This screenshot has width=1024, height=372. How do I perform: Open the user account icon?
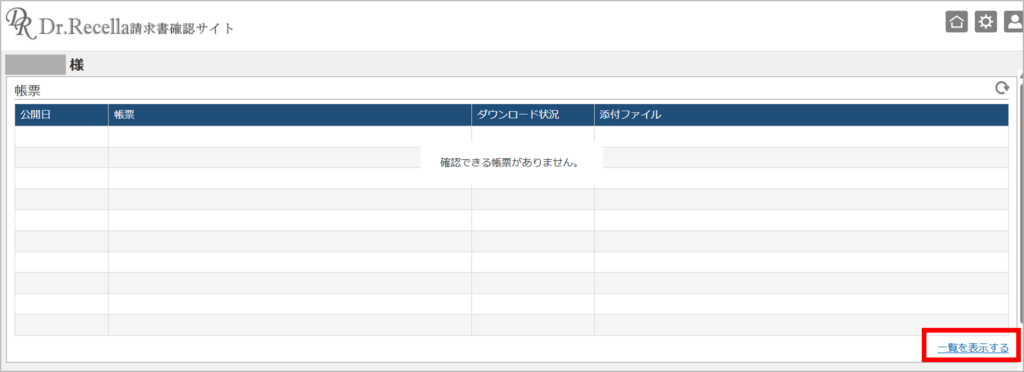(x=1014, y=22)
